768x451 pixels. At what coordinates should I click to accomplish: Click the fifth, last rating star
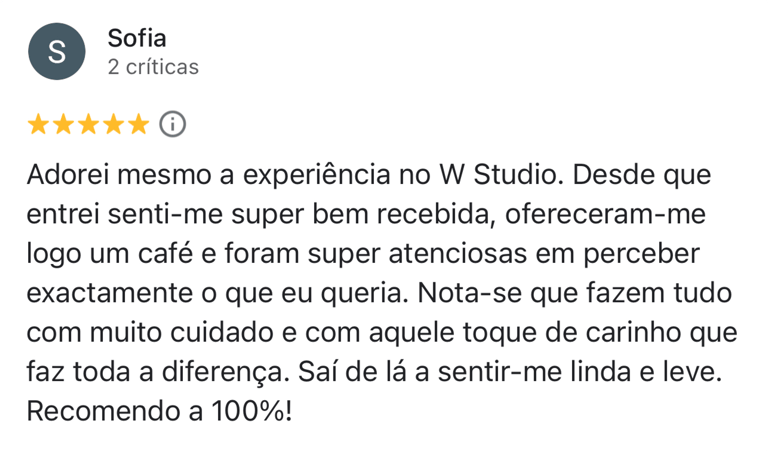138,125
